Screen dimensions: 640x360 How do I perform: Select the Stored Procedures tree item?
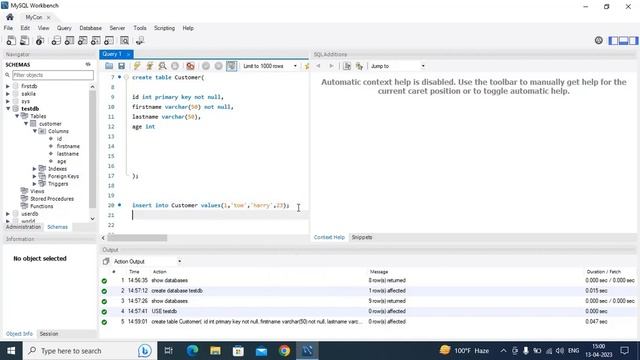(52, 199)
